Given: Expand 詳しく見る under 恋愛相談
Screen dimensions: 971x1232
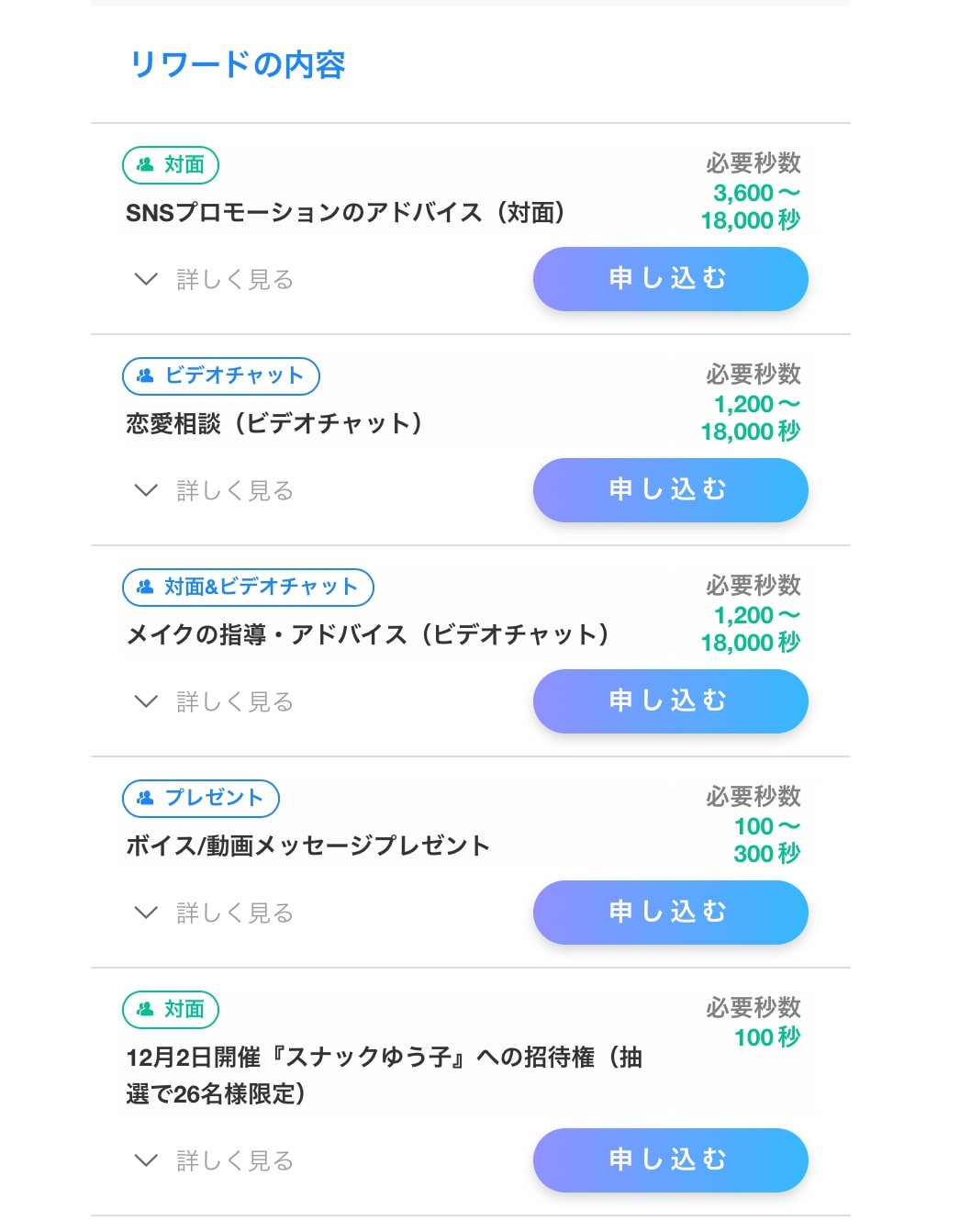Looking at the screenshot, I should [213, 490].
